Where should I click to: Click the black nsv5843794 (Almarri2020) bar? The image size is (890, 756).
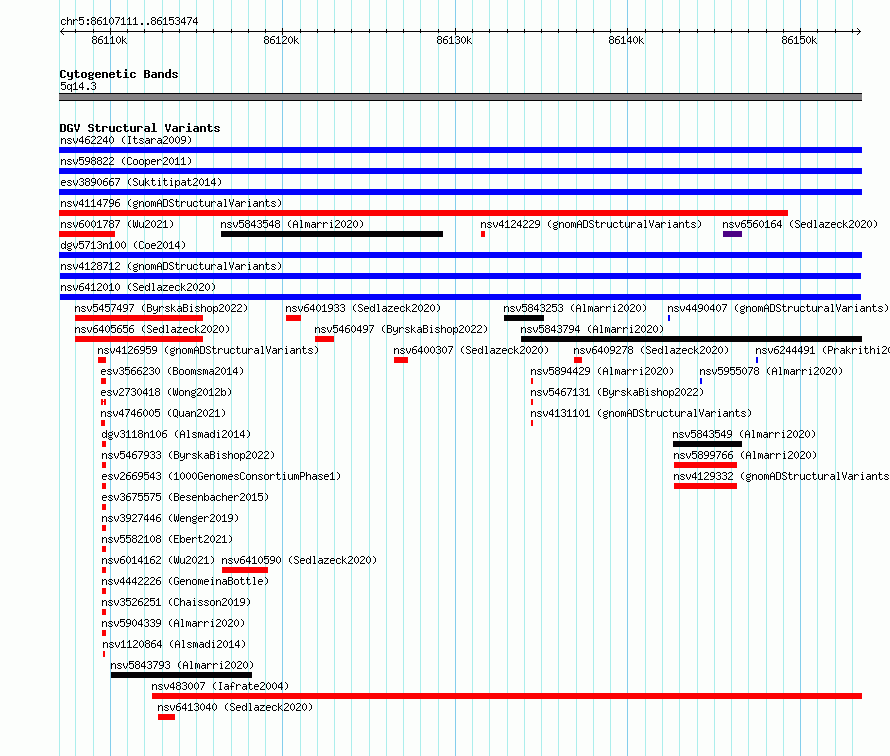[x=691, y=339]
